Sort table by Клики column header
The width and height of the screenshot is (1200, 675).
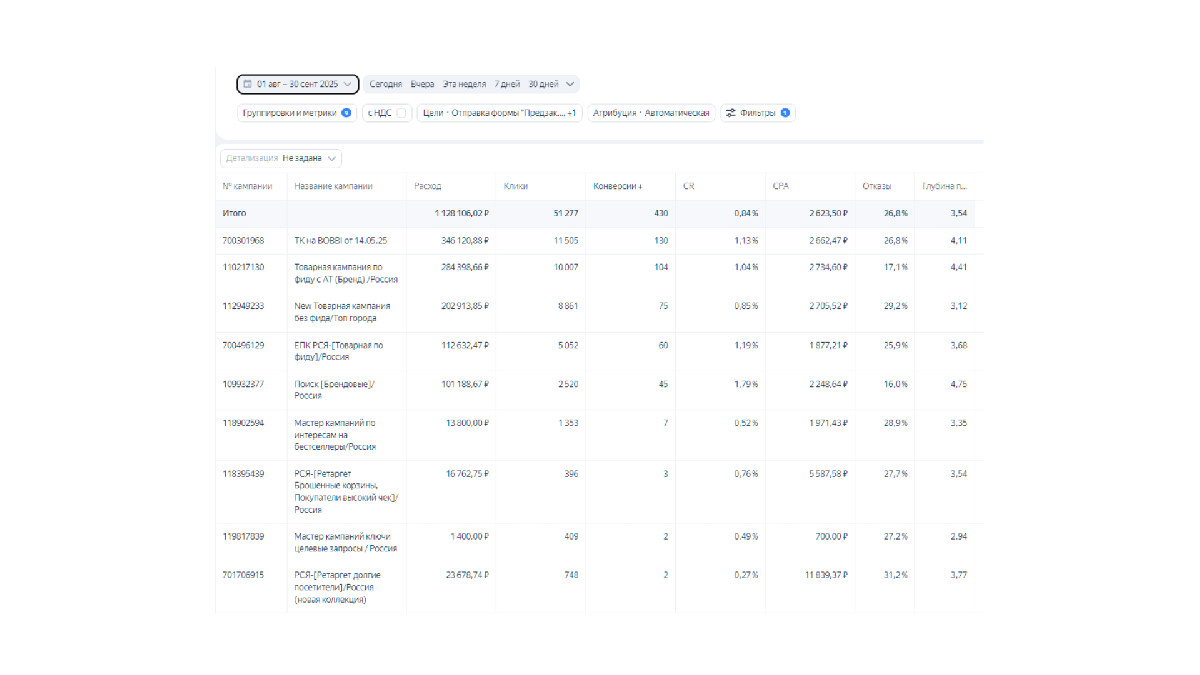tap(516, 186)
